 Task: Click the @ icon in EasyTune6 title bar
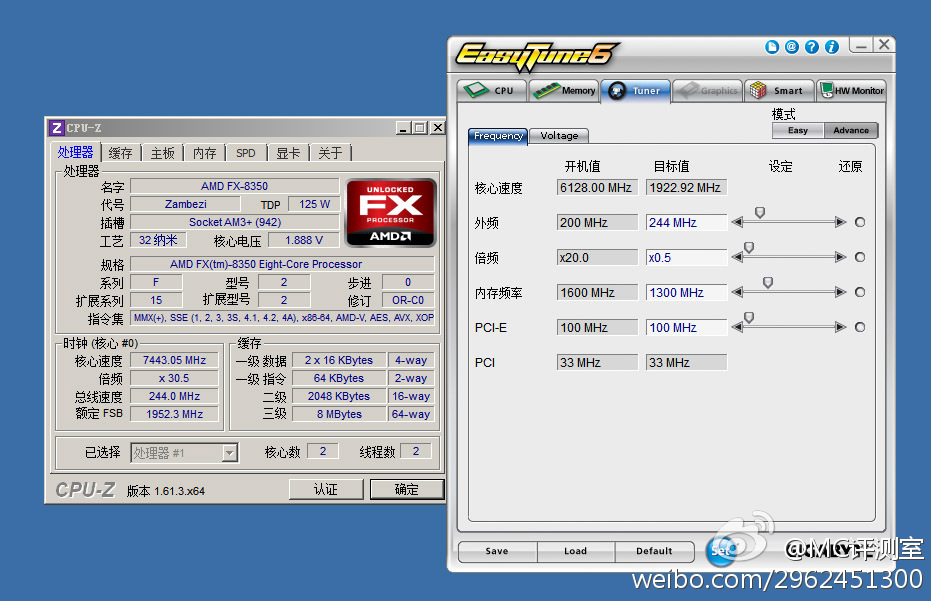(x=791, y=47)
